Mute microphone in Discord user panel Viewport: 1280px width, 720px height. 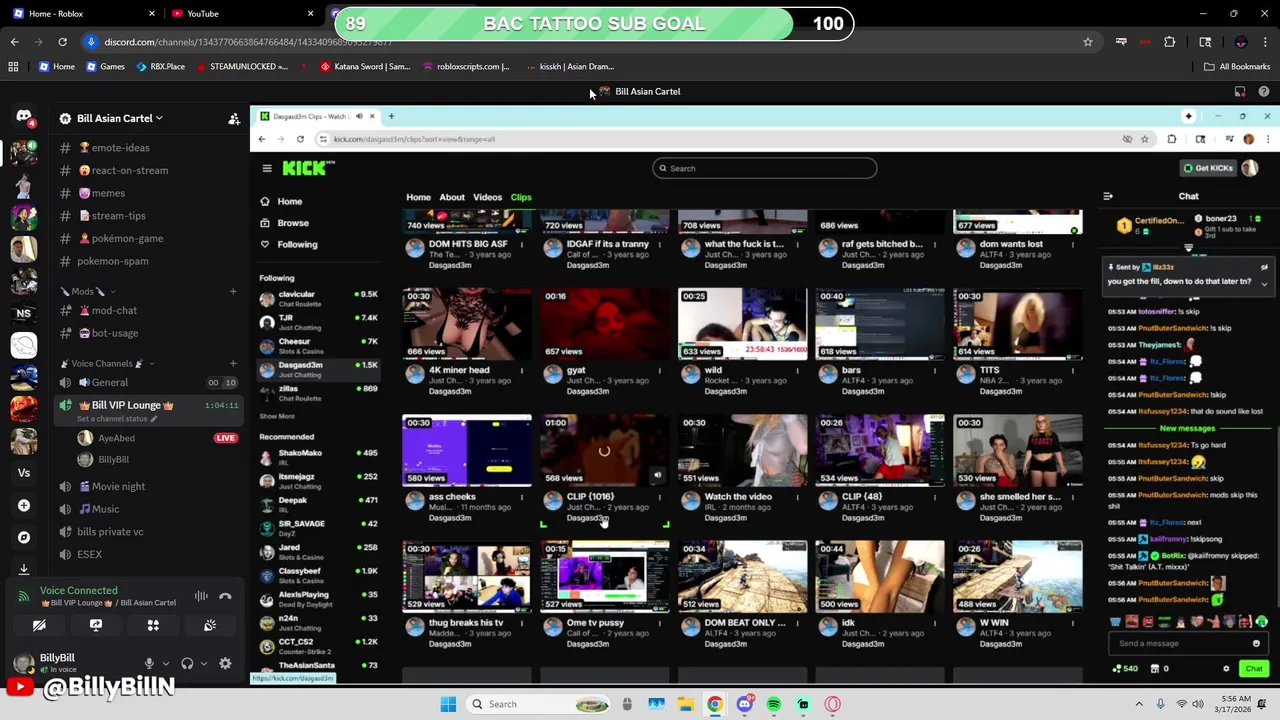tap(149, 663)
